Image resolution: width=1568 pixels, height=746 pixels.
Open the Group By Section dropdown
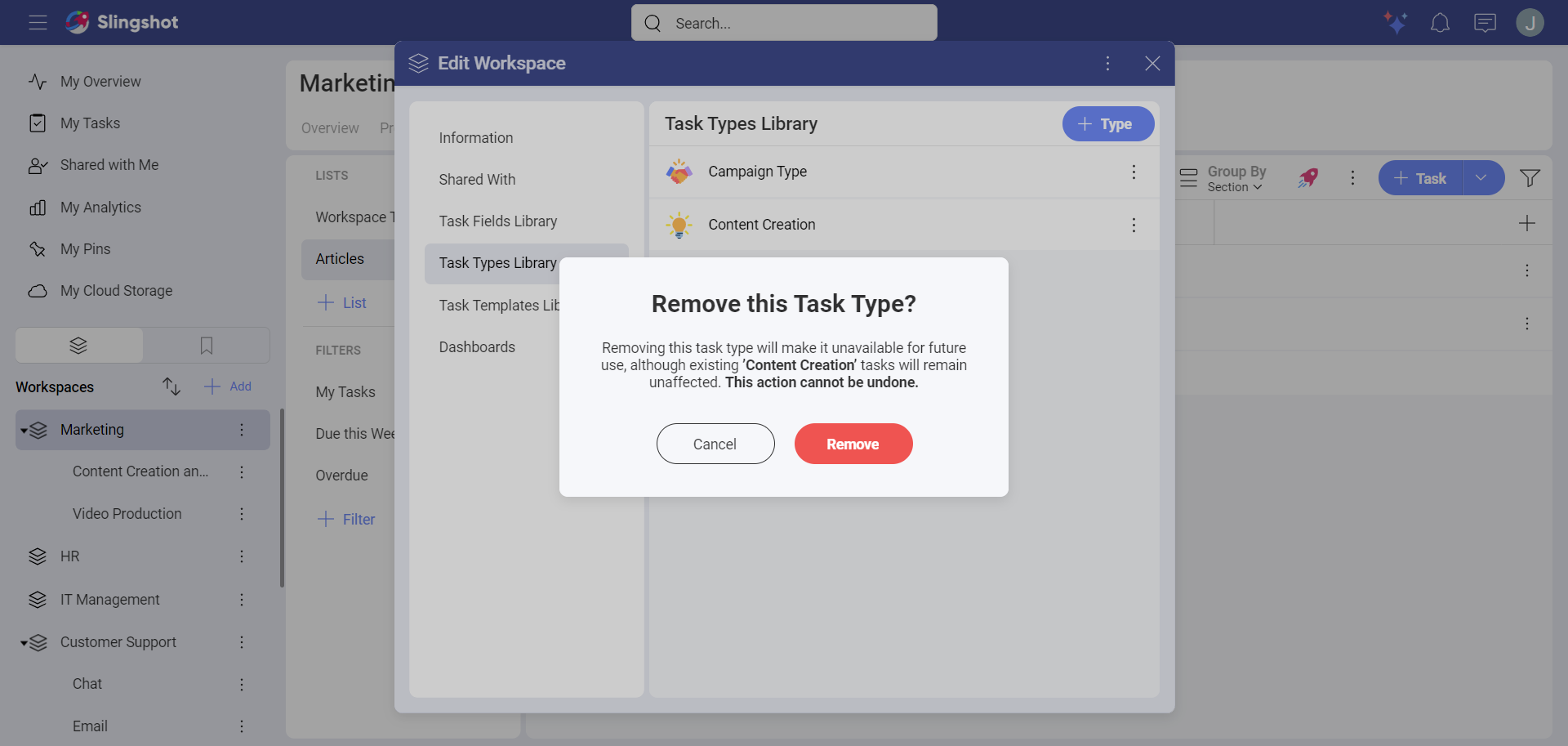(1223, 178)
